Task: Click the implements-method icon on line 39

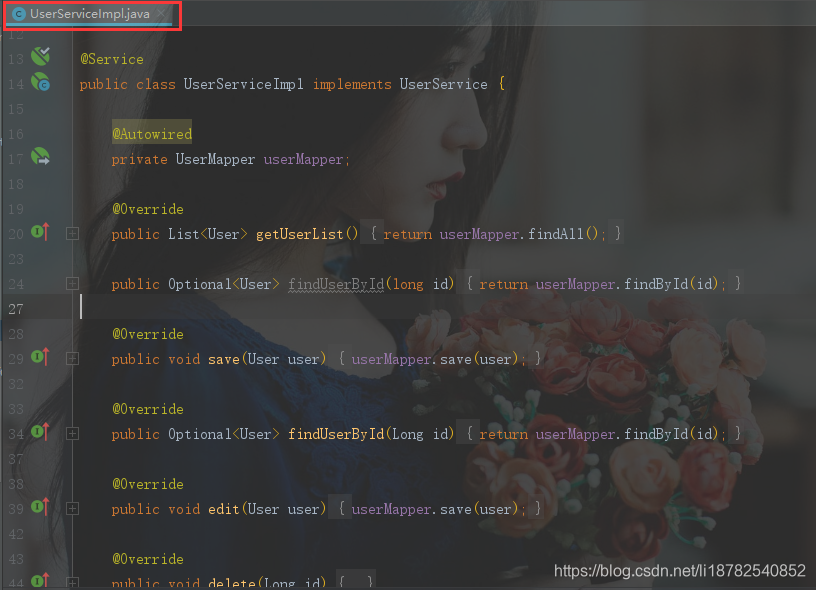Action: [40, 507]
